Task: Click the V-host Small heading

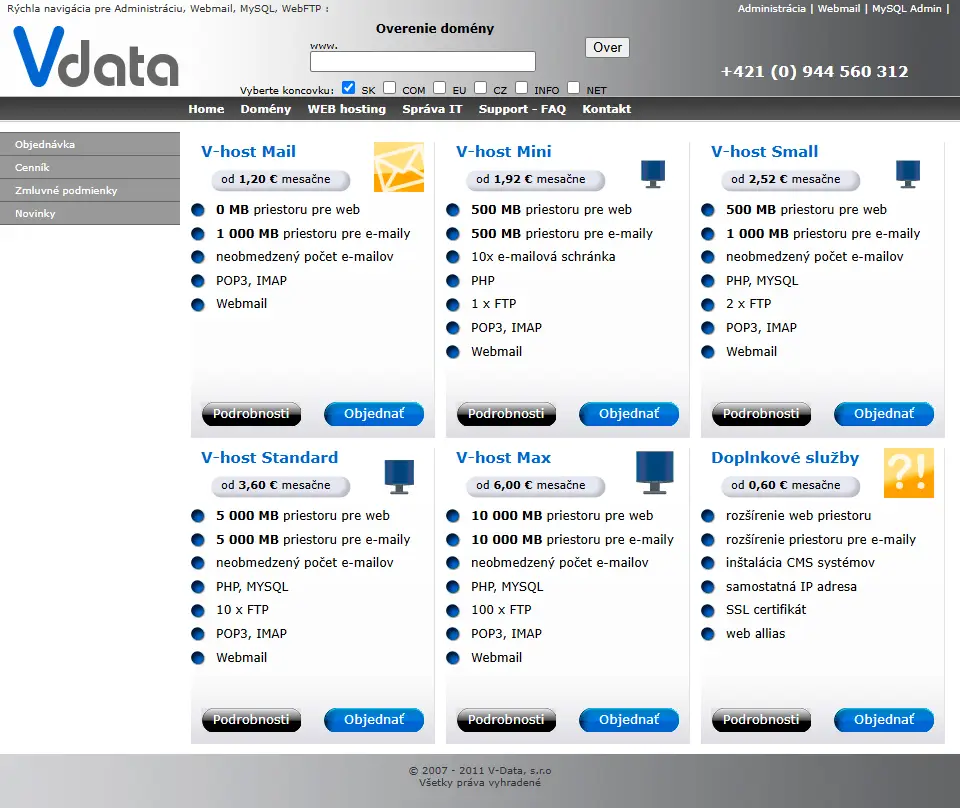Action: pos(765,151)
